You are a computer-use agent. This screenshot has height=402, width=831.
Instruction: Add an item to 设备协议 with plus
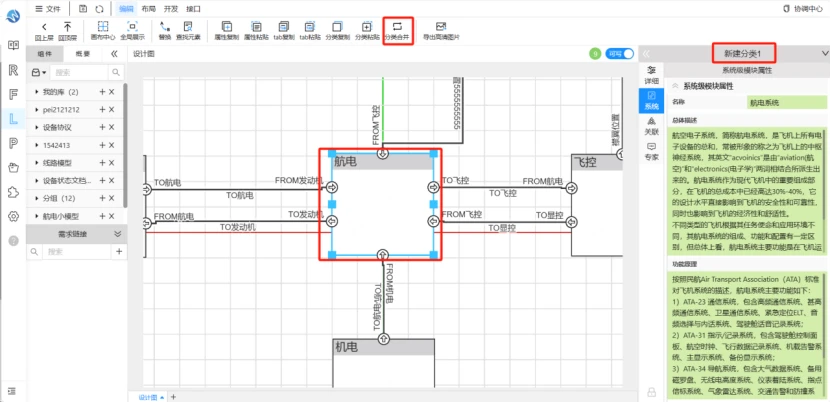[102, 128]
